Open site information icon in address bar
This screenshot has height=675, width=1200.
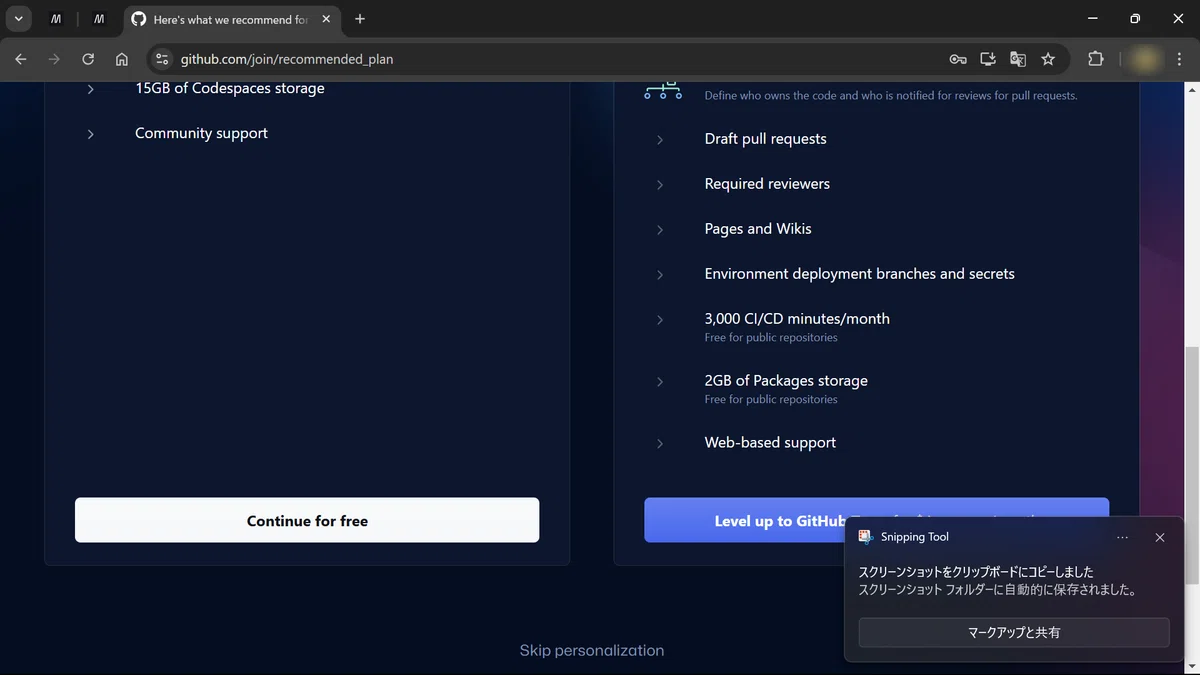point(163,59)
